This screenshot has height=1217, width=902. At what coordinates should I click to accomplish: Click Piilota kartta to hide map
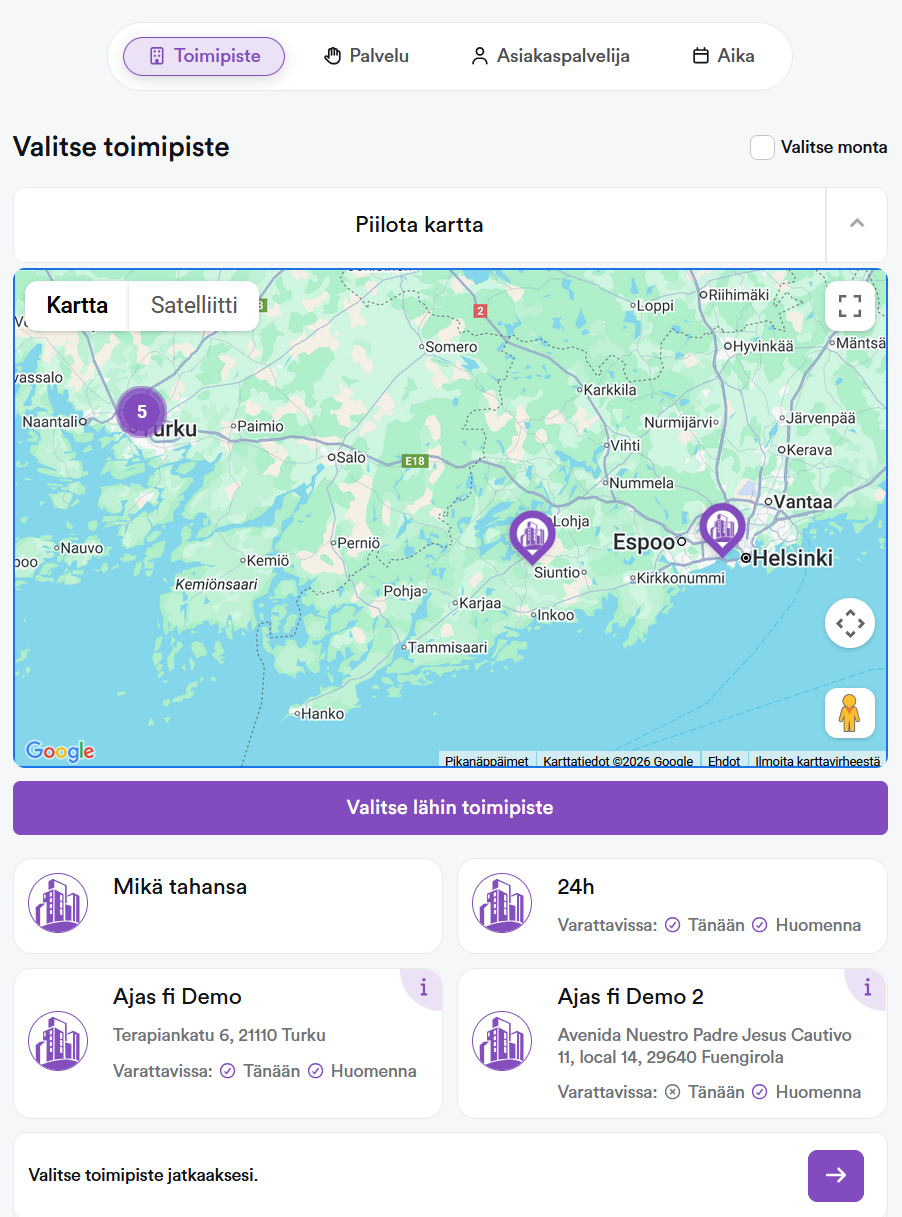pyautogui.click(x=420, y=225)
